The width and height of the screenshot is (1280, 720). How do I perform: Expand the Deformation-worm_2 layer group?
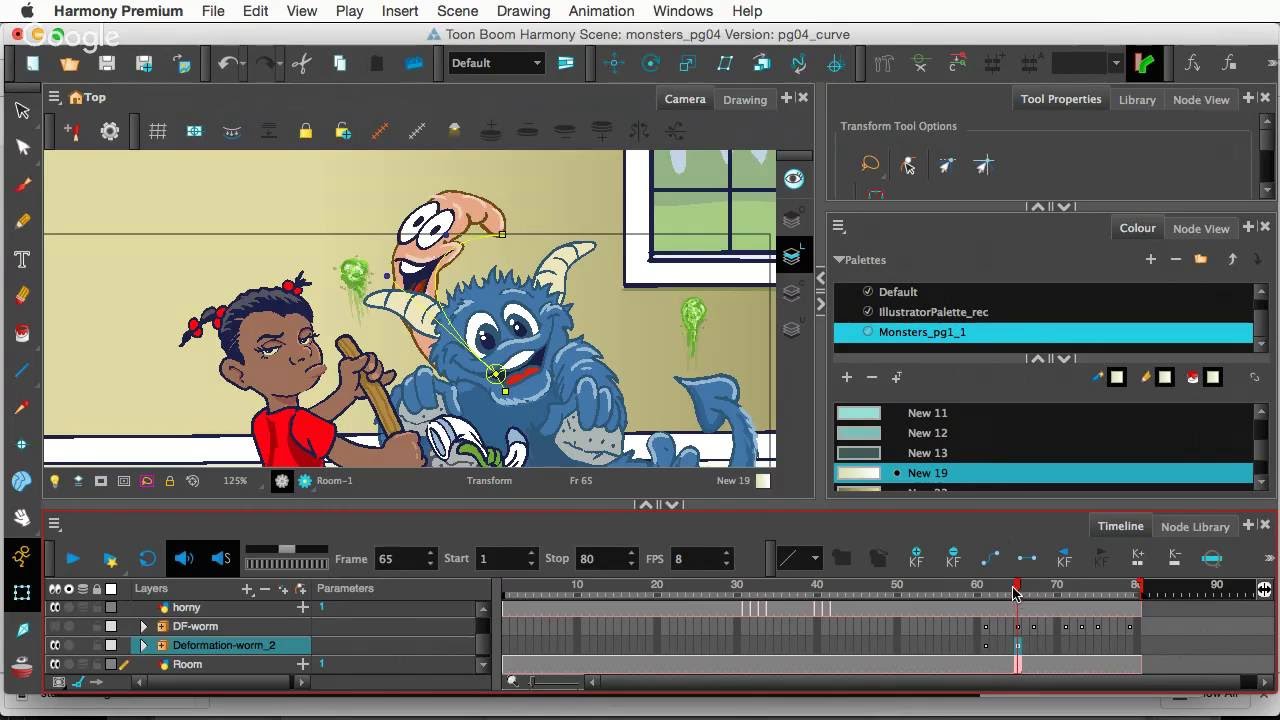pos(143,646)
